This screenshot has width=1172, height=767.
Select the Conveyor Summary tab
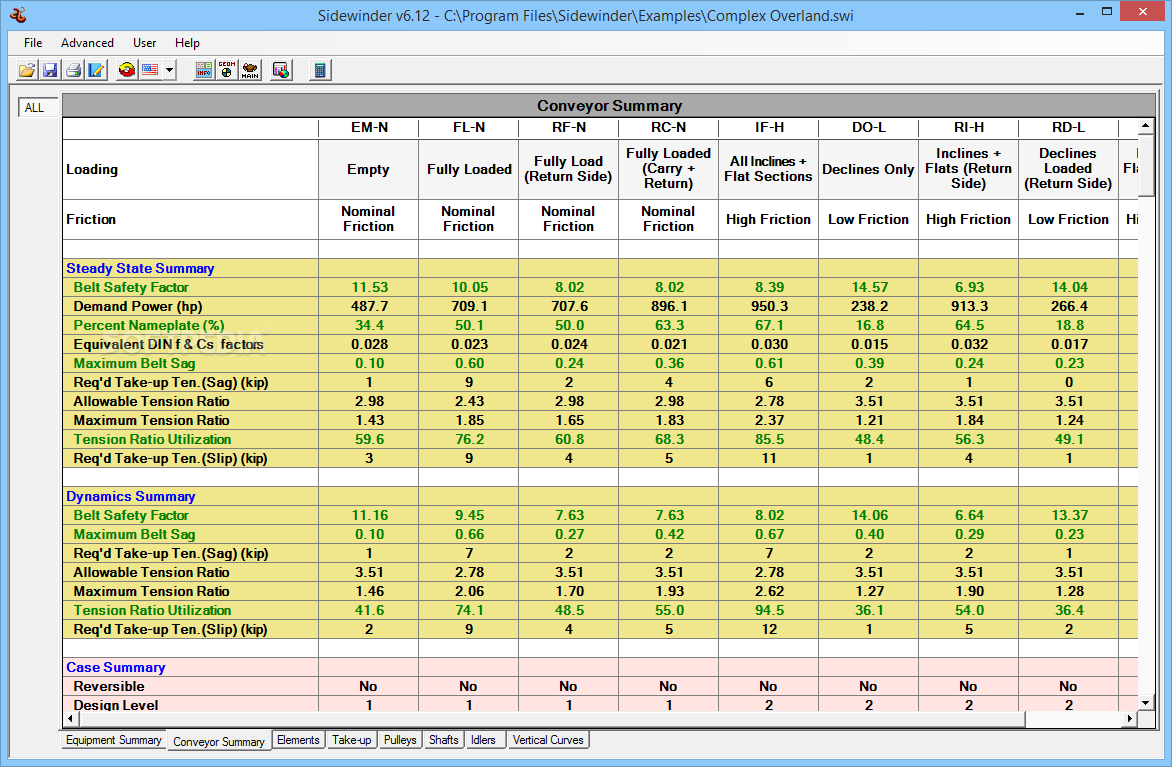pos(219,741)
